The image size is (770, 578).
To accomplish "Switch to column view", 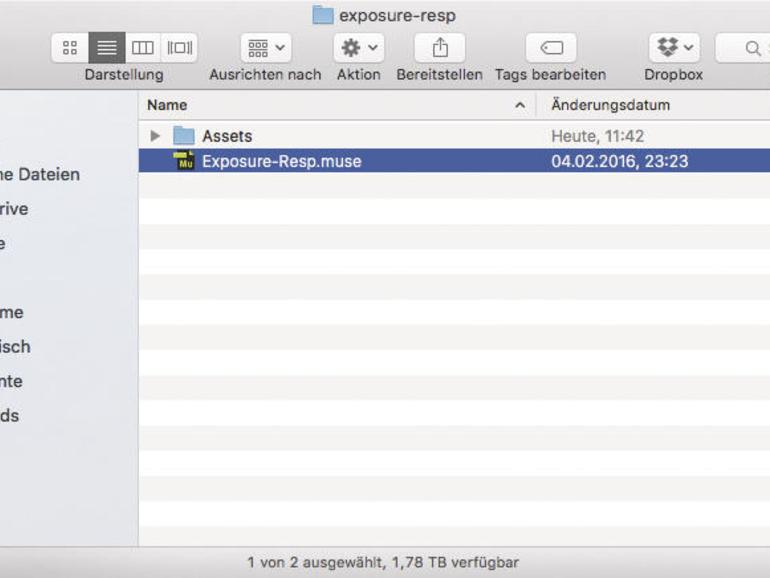I will (142, 48).
